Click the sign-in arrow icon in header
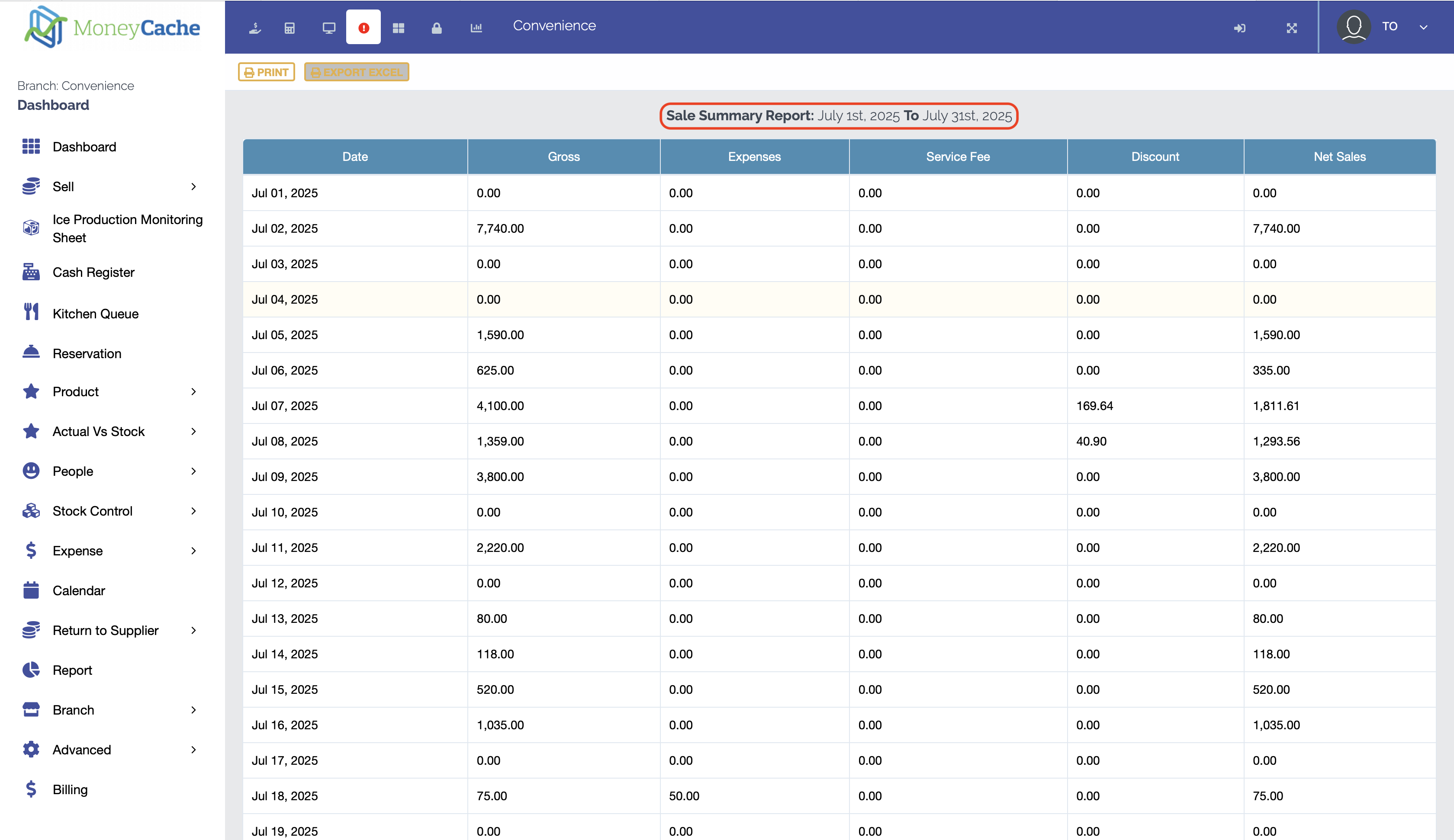 [1239, 28]
